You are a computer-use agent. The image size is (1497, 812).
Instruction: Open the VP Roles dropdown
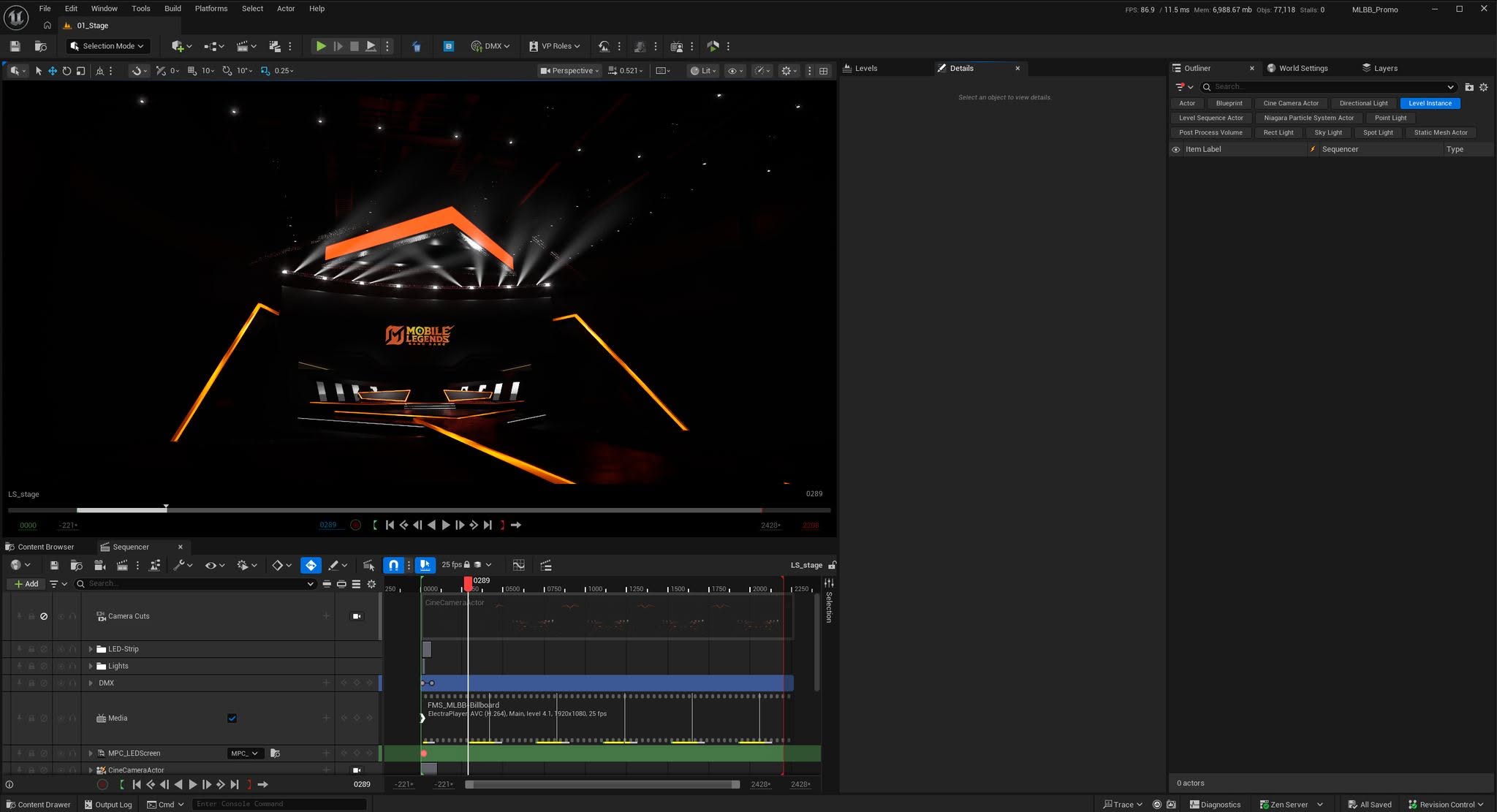coord(554,46)
